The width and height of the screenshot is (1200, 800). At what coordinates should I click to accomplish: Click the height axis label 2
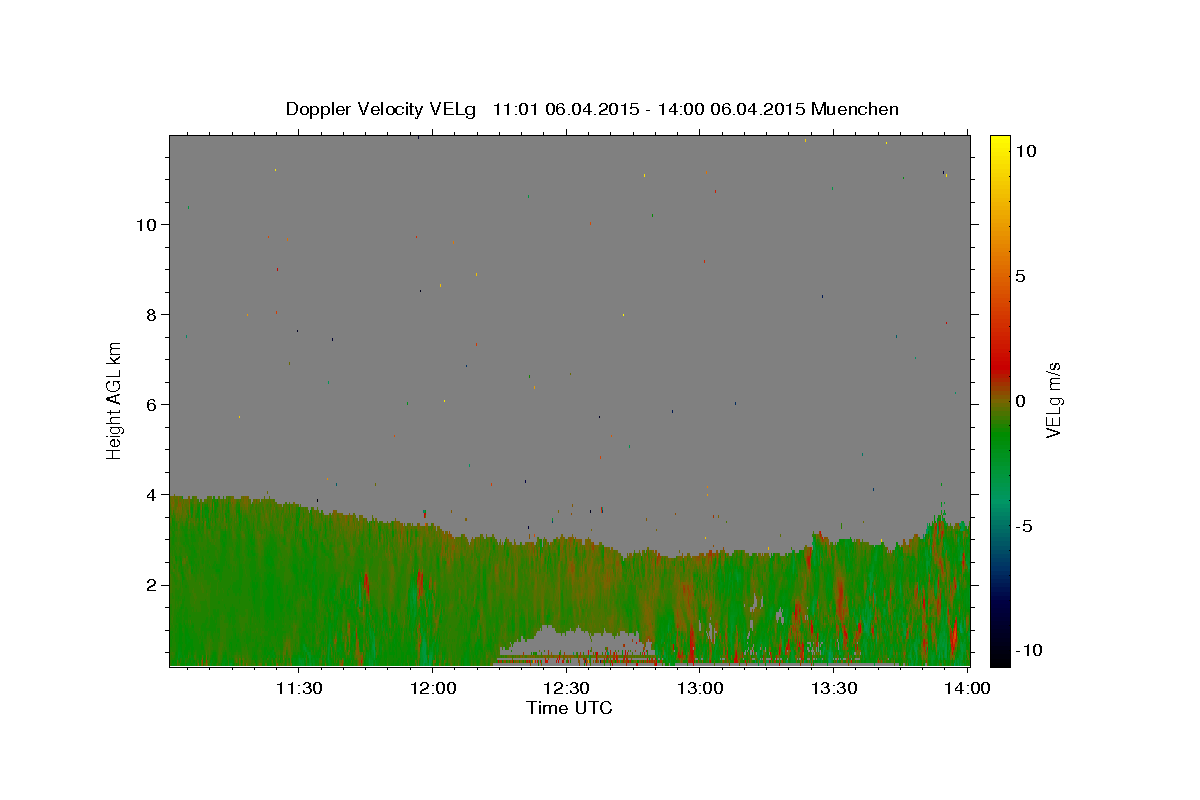pos(152,585)
